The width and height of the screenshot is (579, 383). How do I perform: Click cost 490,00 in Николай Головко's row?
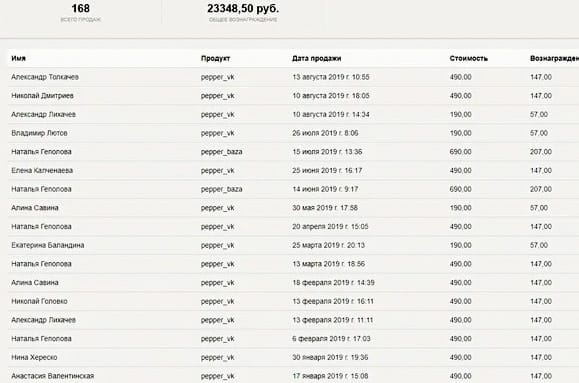point(460,301)
